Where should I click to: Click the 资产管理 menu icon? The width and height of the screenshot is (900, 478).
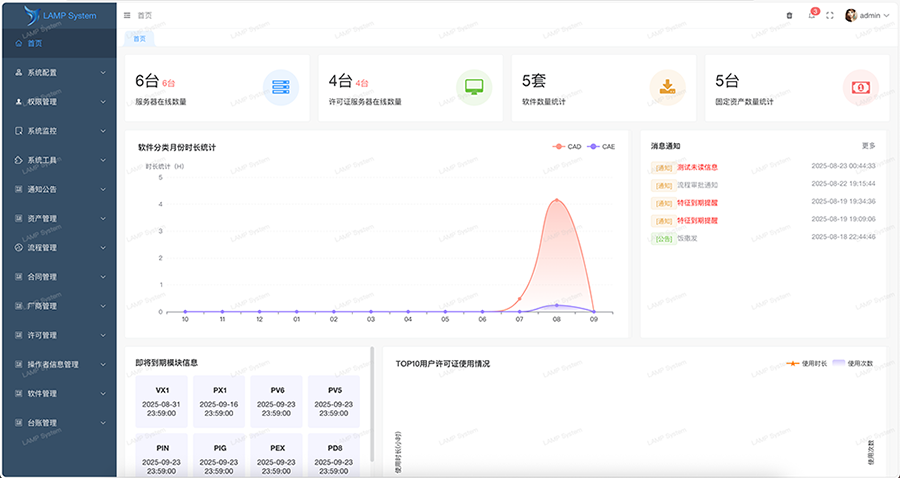19,219
